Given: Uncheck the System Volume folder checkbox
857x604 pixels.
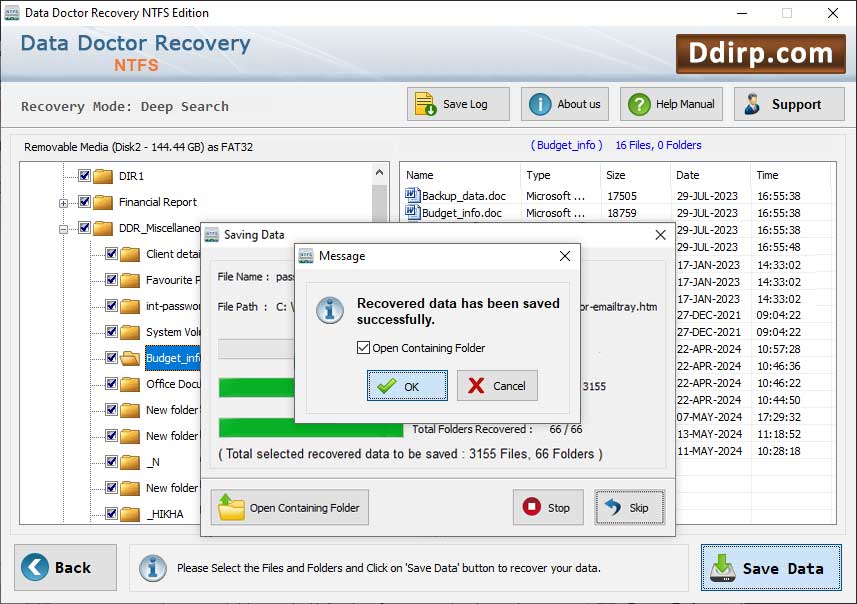Looking at the screenshot, I should [x=111, y=332].
